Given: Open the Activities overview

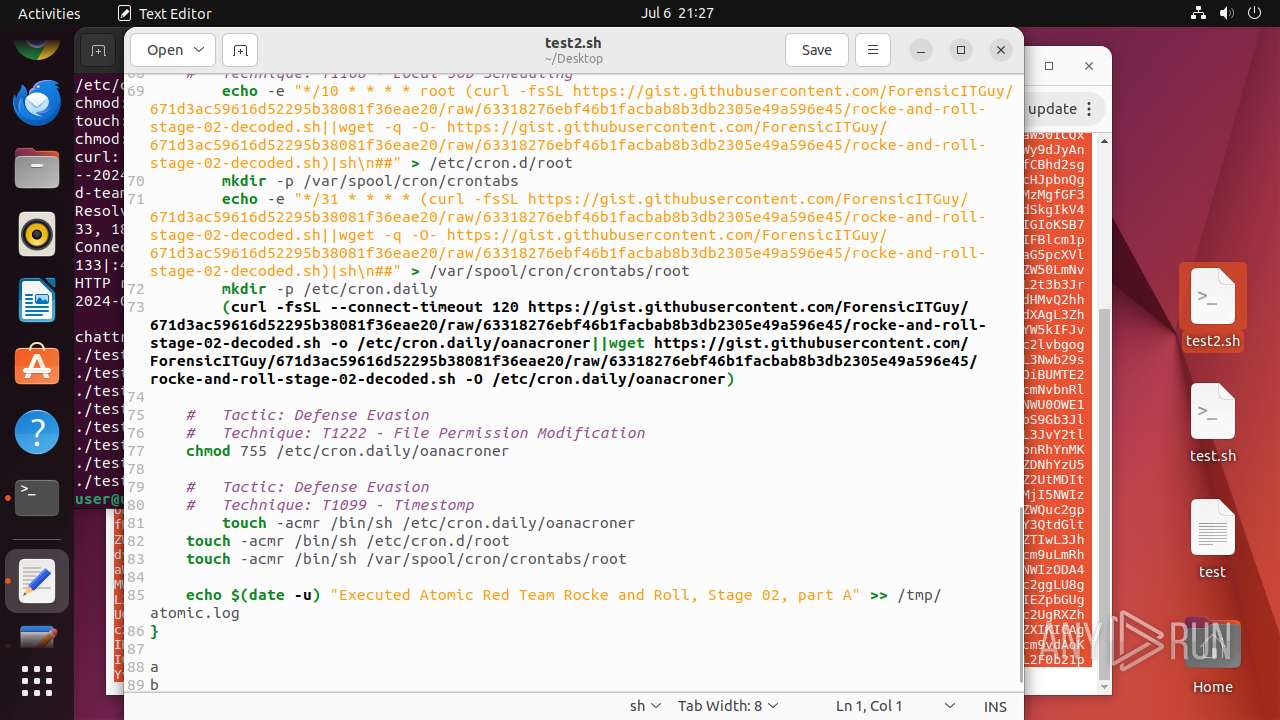Looking at the screenshot, I should click(49, 13).
